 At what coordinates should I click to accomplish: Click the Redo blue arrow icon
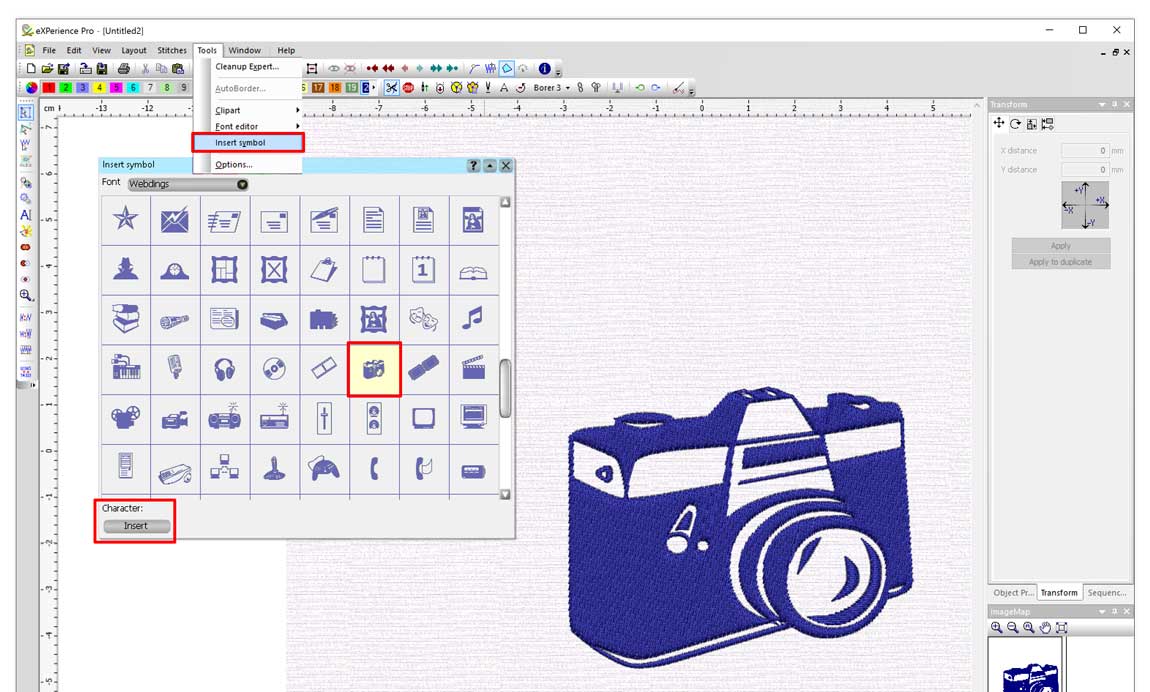coord(656,87)
